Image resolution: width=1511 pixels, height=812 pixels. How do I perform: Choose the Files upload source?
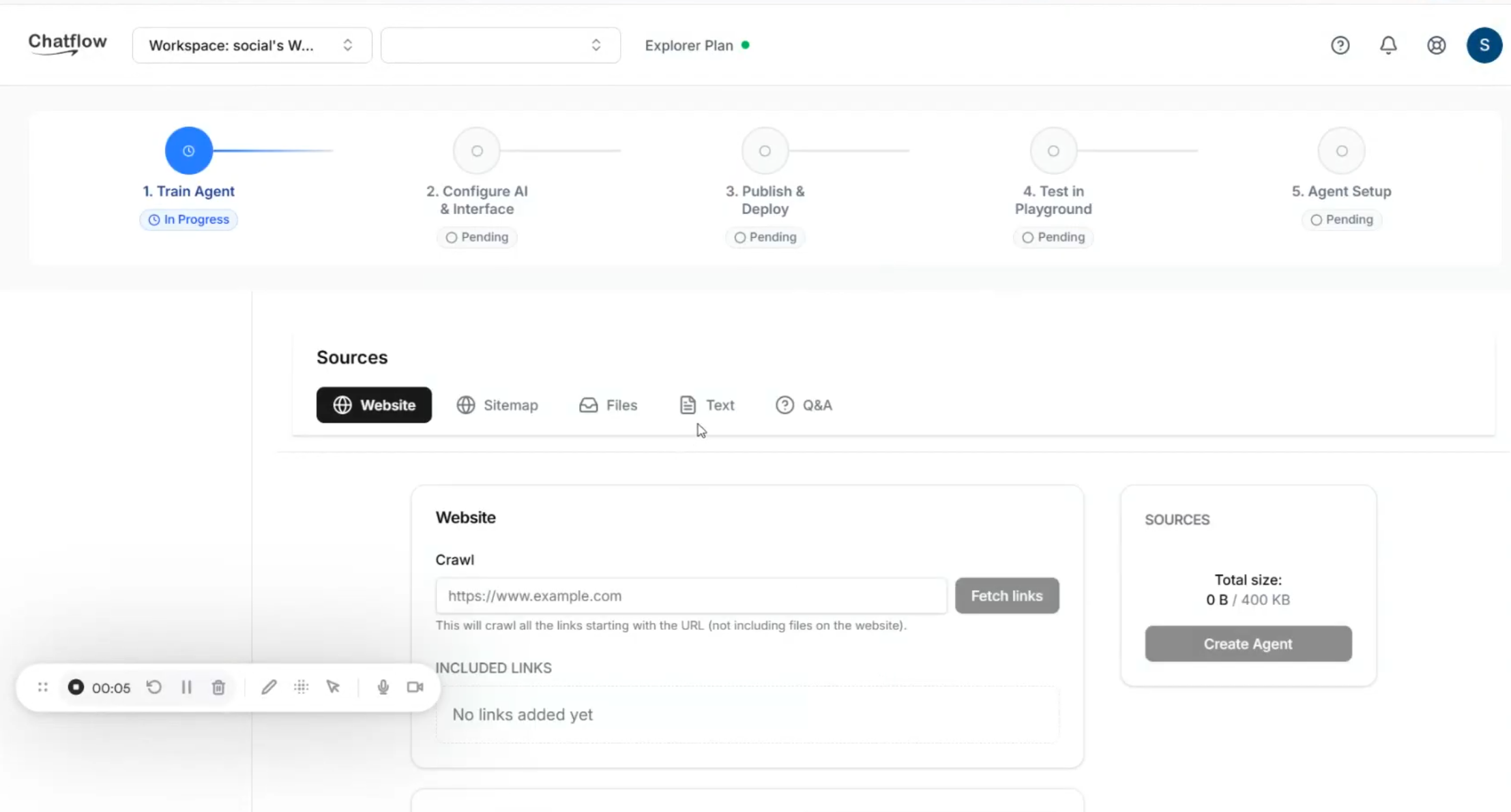[x=608, y=404]
